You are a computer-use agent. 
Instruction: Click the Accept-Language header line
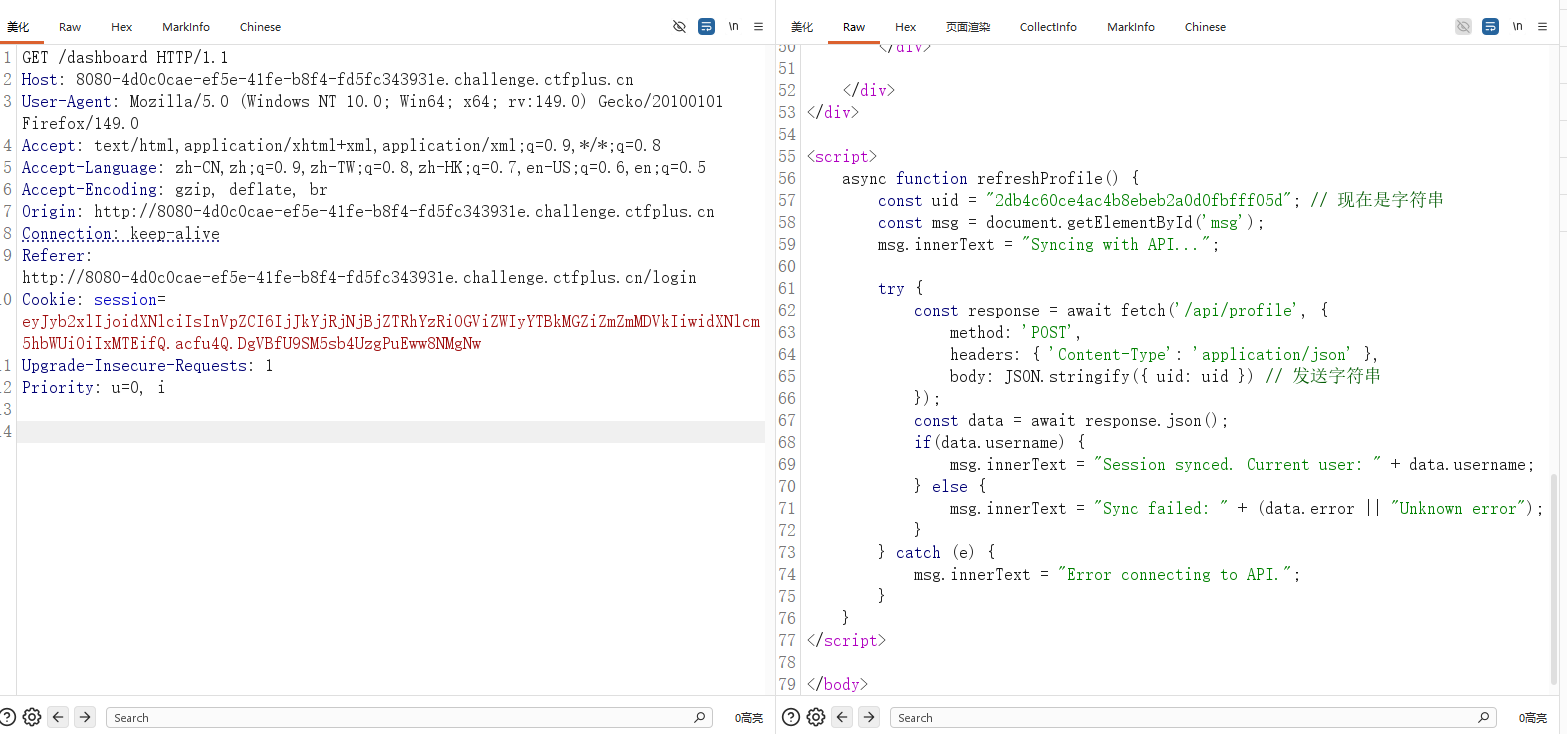pos(364,168)
